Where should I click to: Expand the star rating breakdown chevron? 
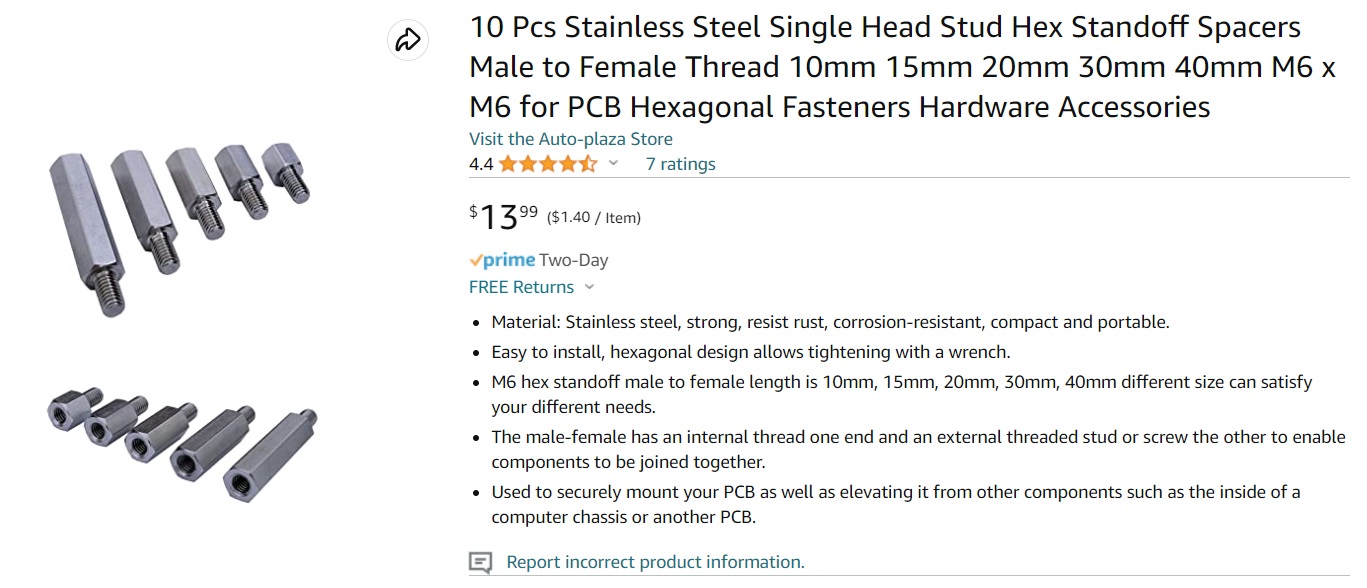click(x=614, y=164)
